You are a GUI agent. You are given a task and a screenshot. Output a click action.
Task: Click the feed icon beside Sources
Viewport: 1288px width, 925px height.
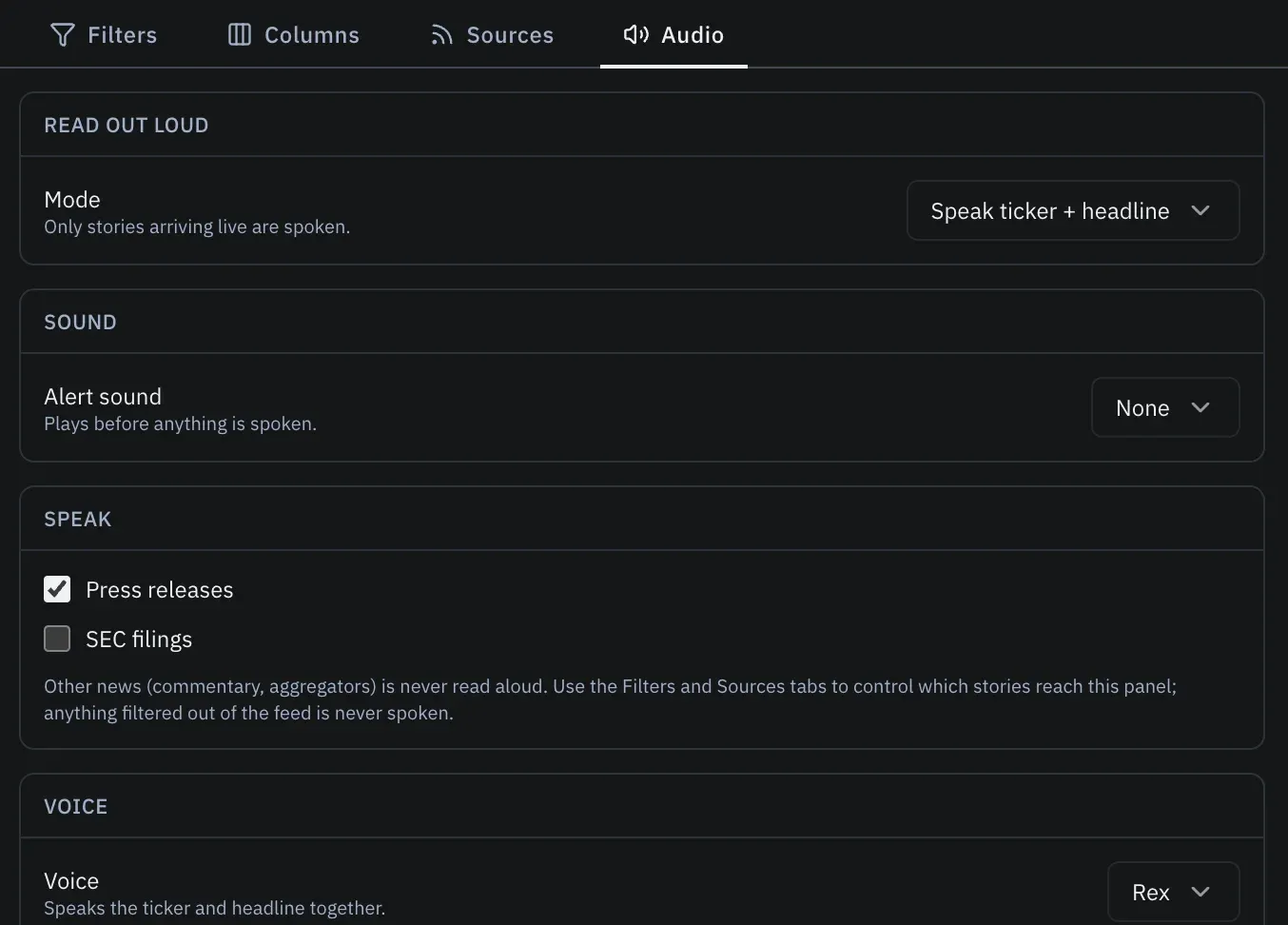point(441,35)
